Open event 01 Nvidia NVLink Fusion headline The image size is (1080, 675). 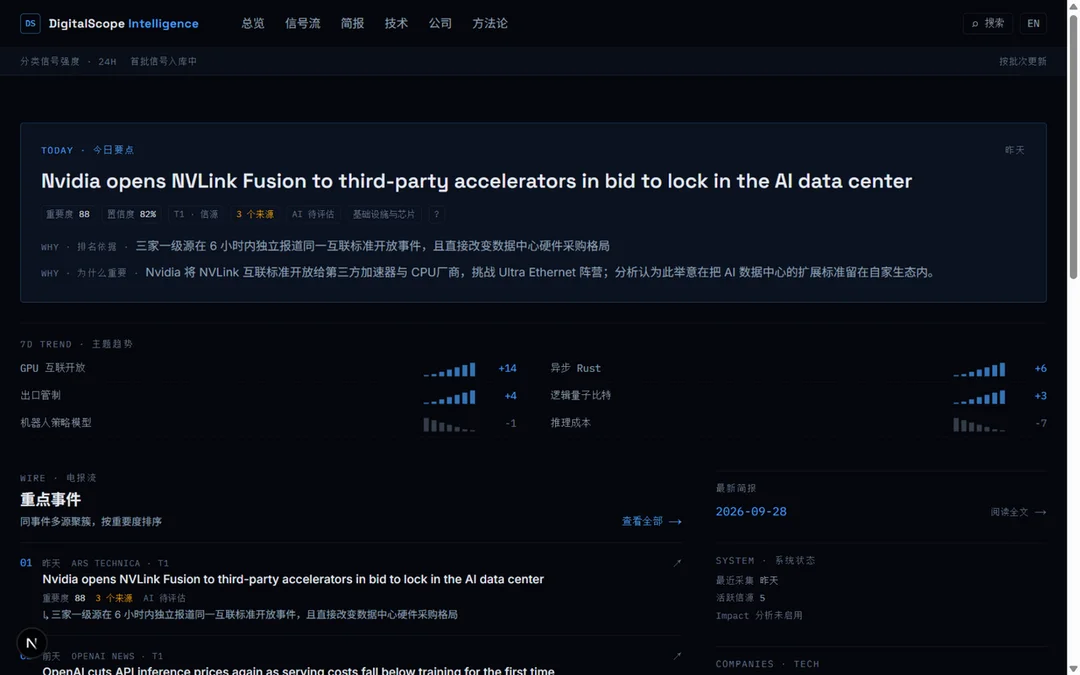(293, 579)
